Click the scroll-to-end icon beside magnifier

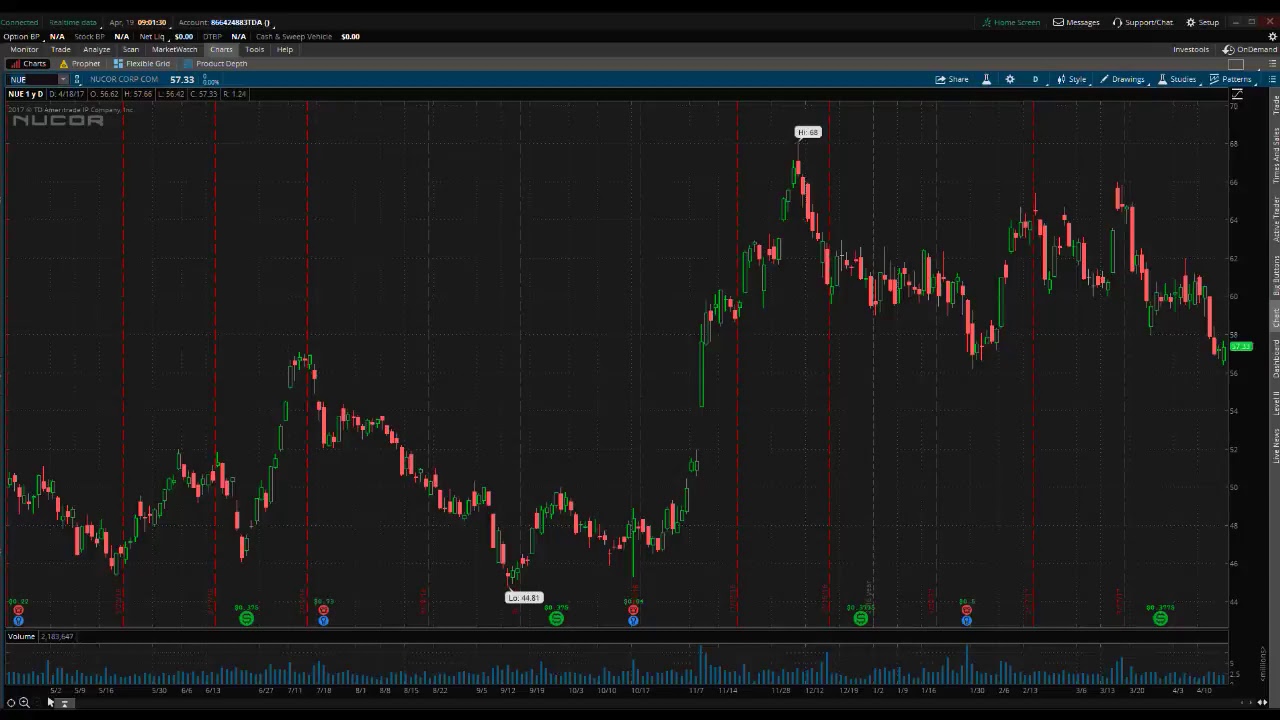pyautogui.click(x=64, y=703)
